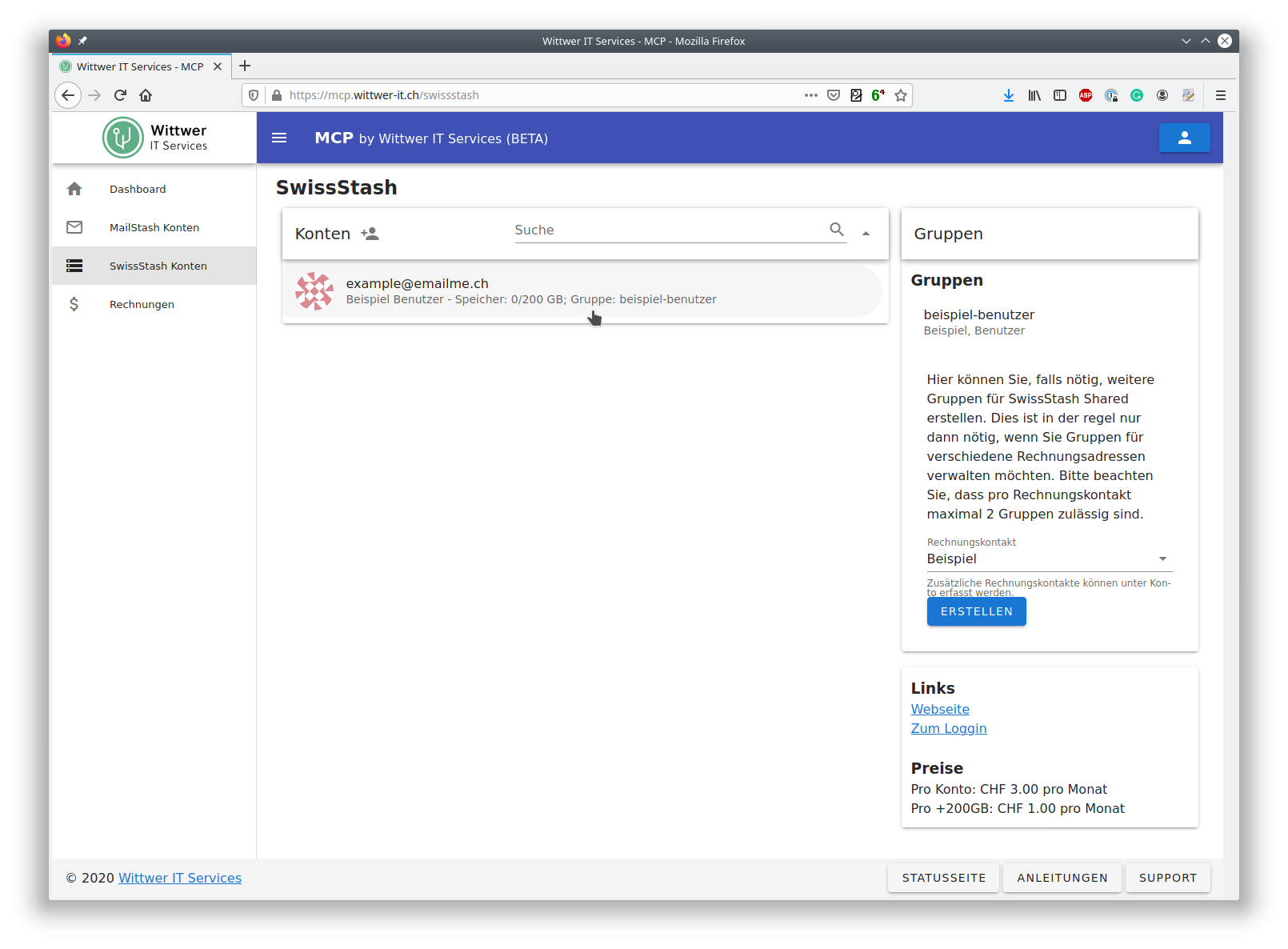Open the user account button in header

[x=1184, y=138]
